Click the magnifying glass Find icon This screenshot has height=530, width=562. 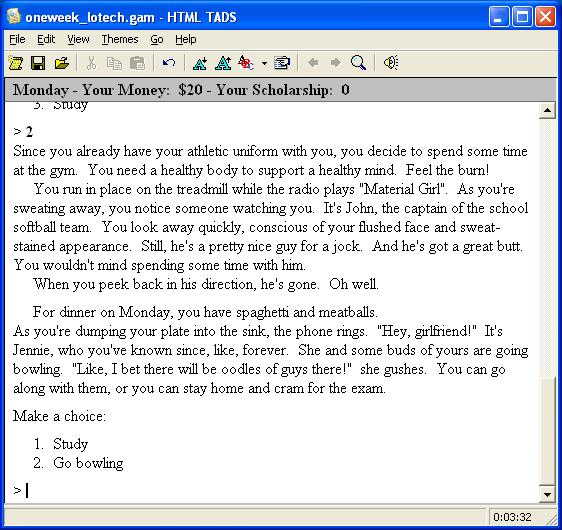(358, 63)
